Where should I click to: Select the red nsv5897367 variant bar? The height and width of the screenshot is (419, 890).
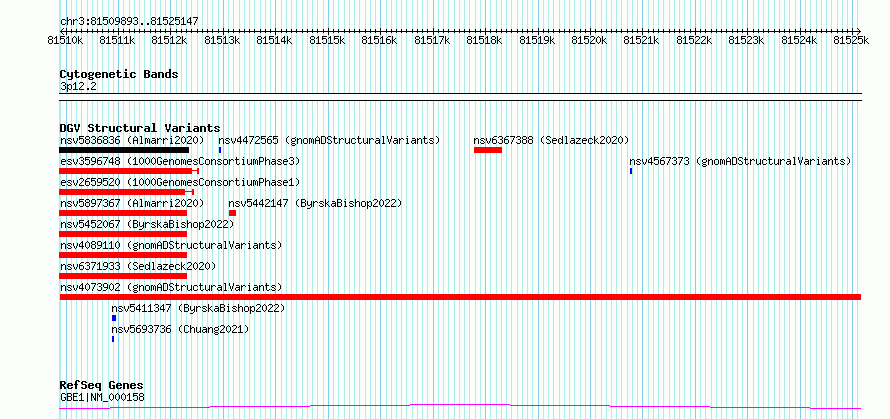coord(123,213)
